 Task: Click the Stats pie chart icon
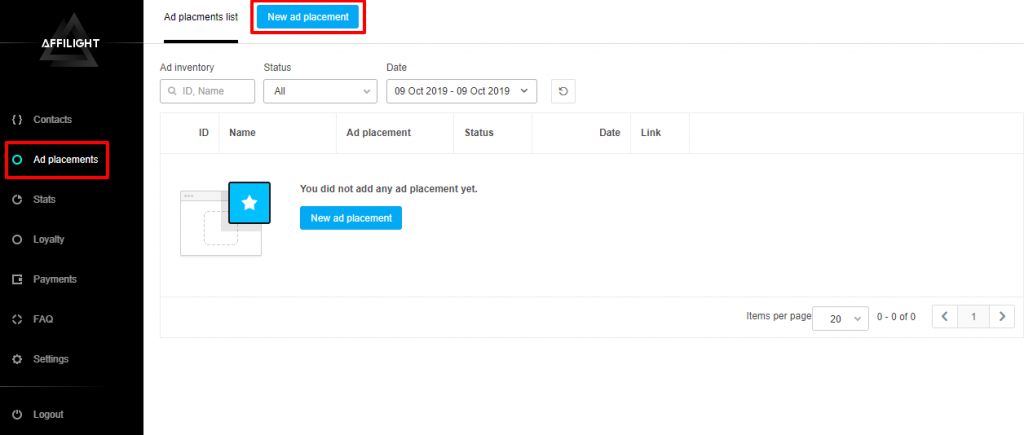pos(18,199)
